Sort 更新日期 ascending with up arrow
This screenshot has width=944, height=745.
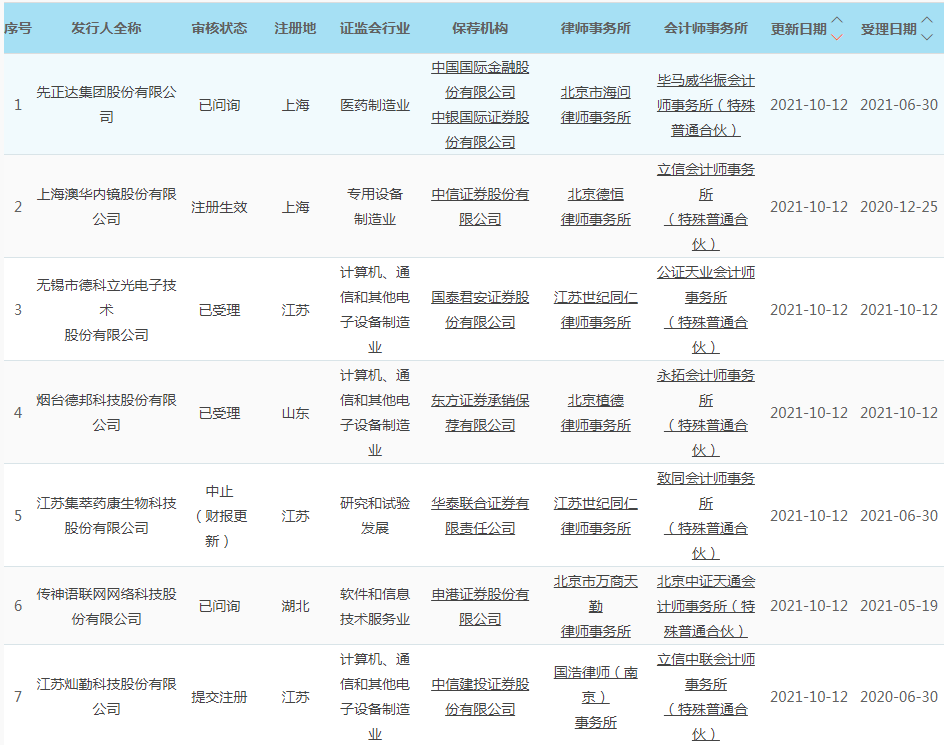pos(837,21)
